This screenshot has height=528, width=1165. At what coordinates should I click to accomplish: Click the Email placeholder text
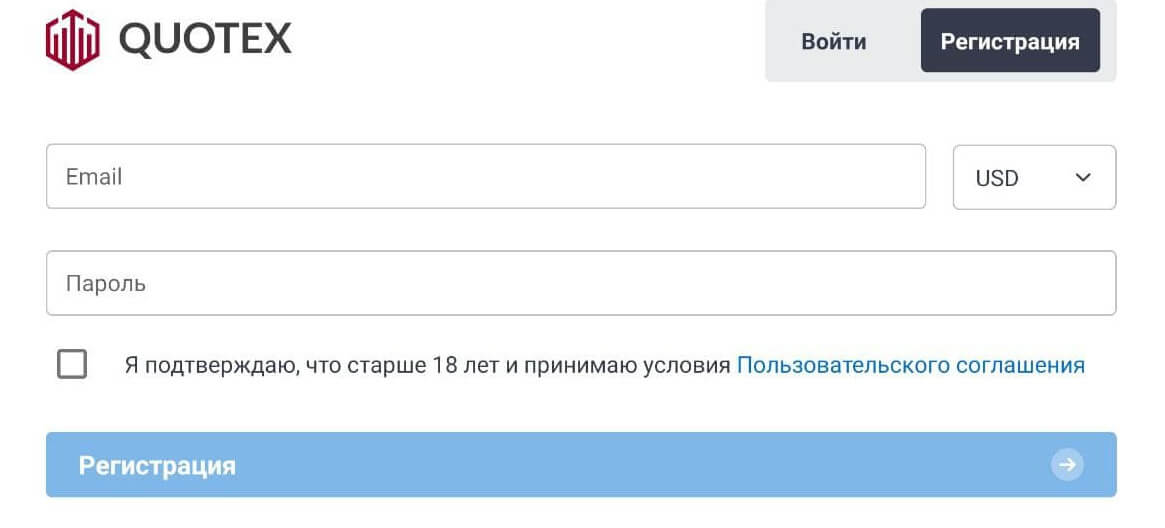point(94,177)
